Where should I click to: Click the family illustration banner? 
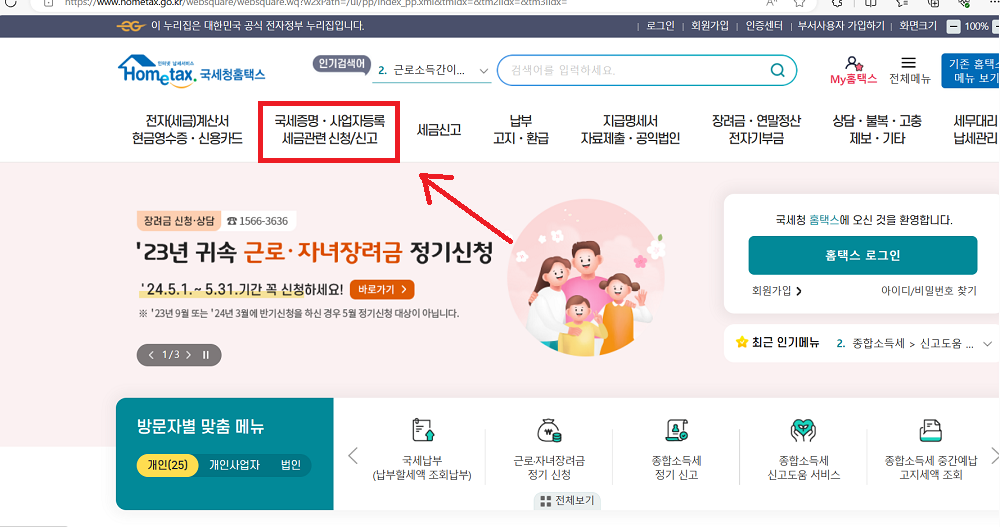tap(585, 278)
